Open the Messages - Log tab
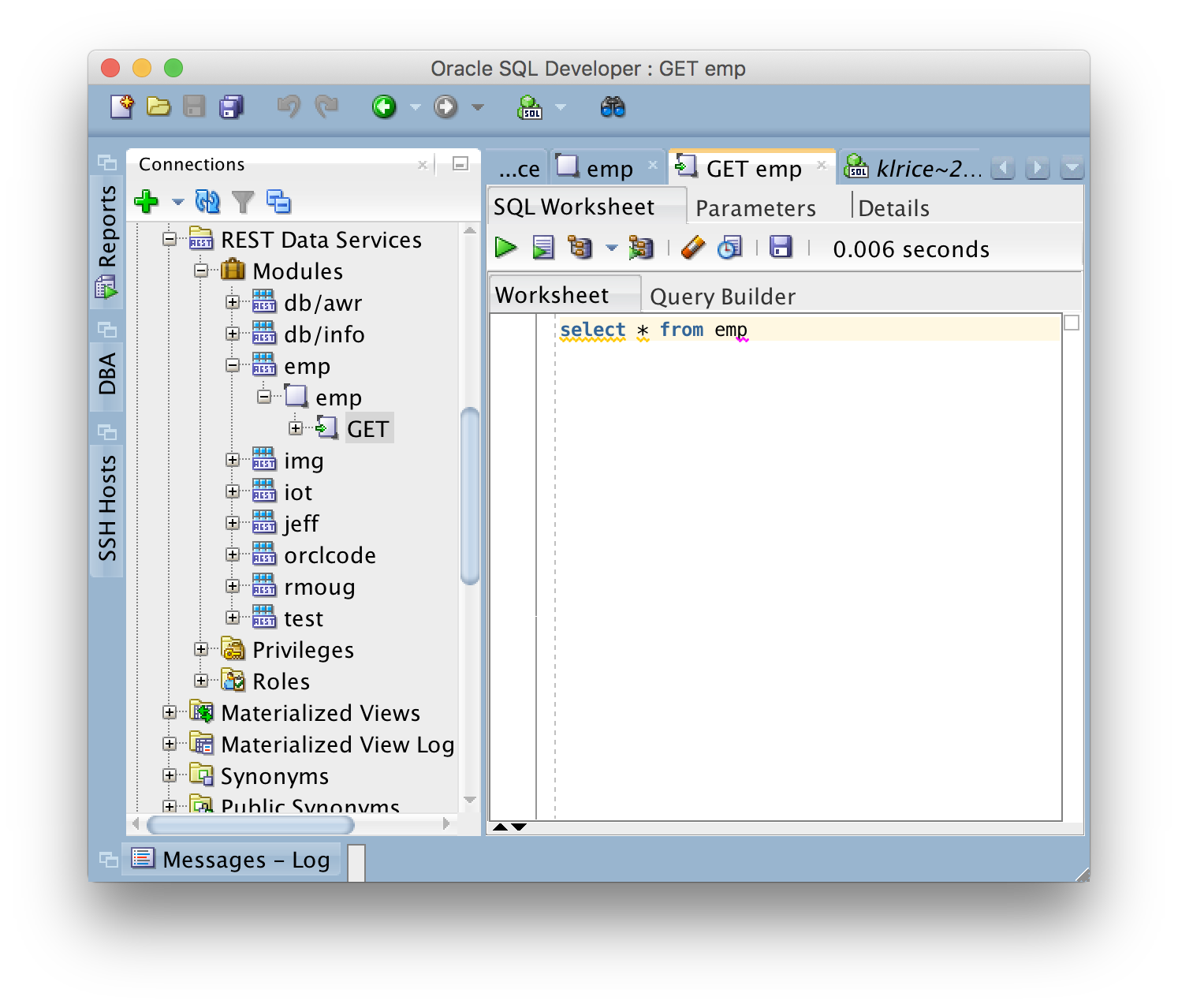The width and height of the screenshot is (1178, 1008). pos(232,860)
